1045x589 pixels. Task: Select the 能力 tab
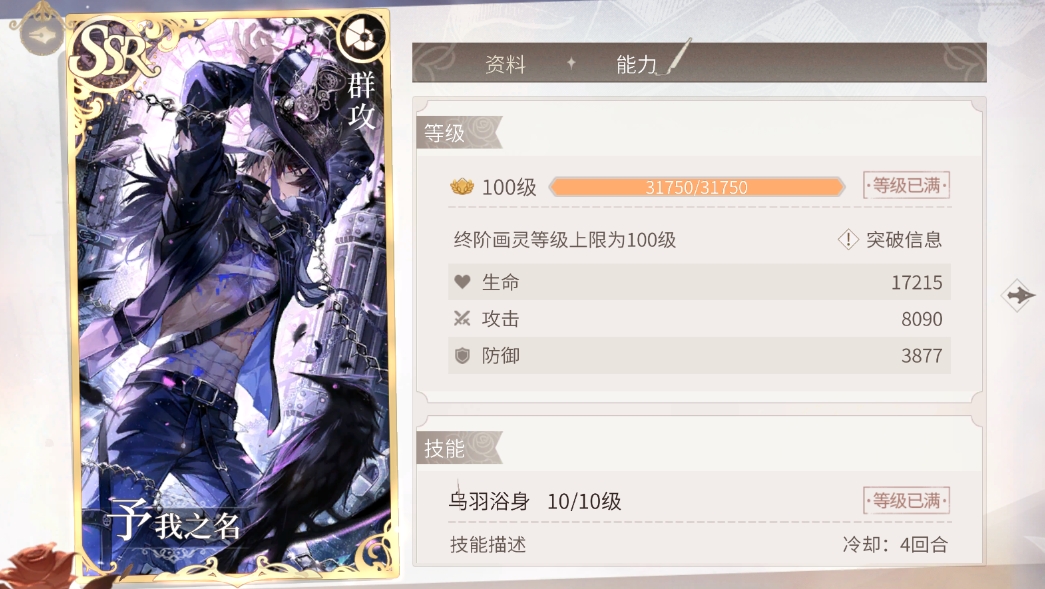point(636,64)
